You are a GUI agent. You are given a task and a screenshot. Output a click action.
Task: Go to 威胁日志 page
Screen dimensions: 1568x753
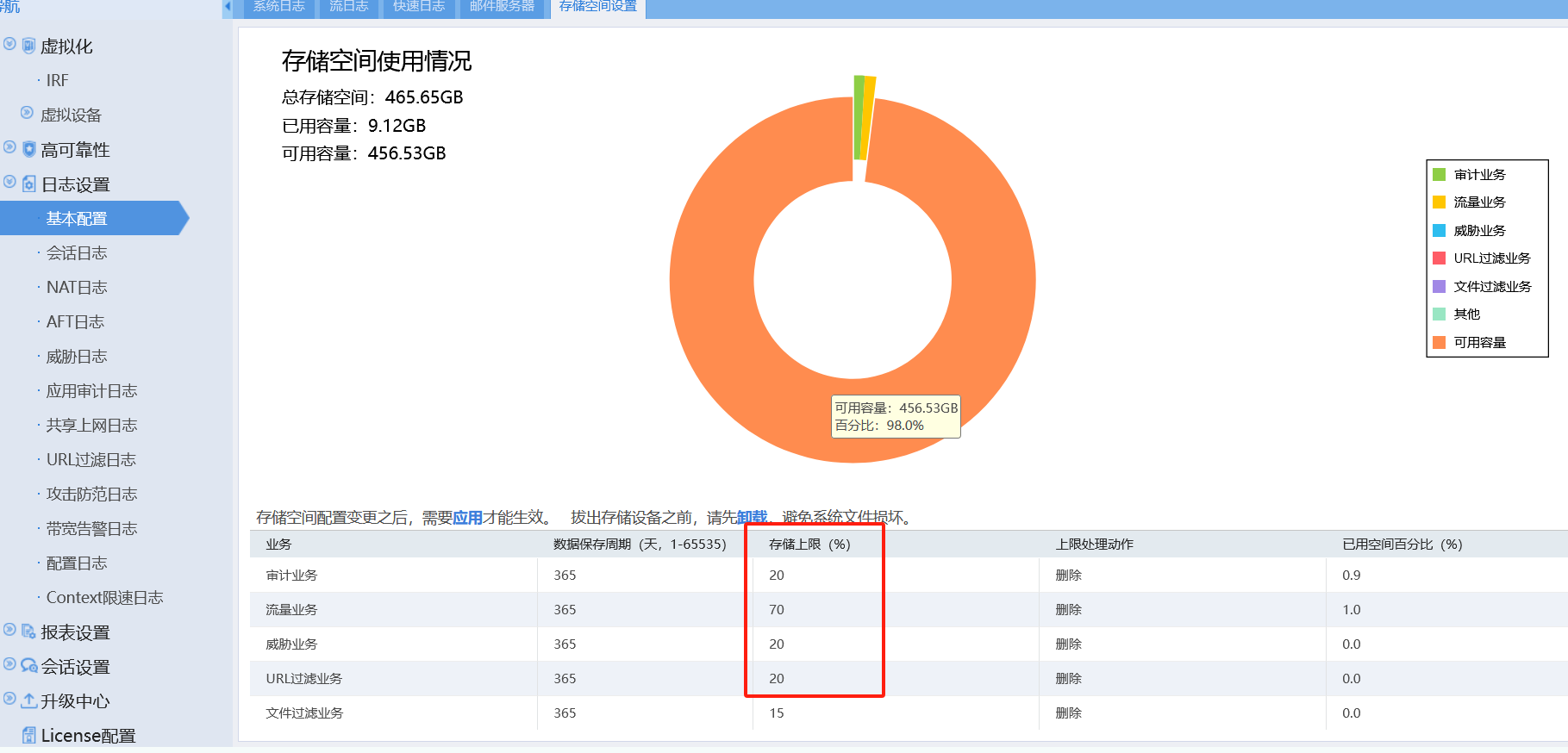(77, 356)
